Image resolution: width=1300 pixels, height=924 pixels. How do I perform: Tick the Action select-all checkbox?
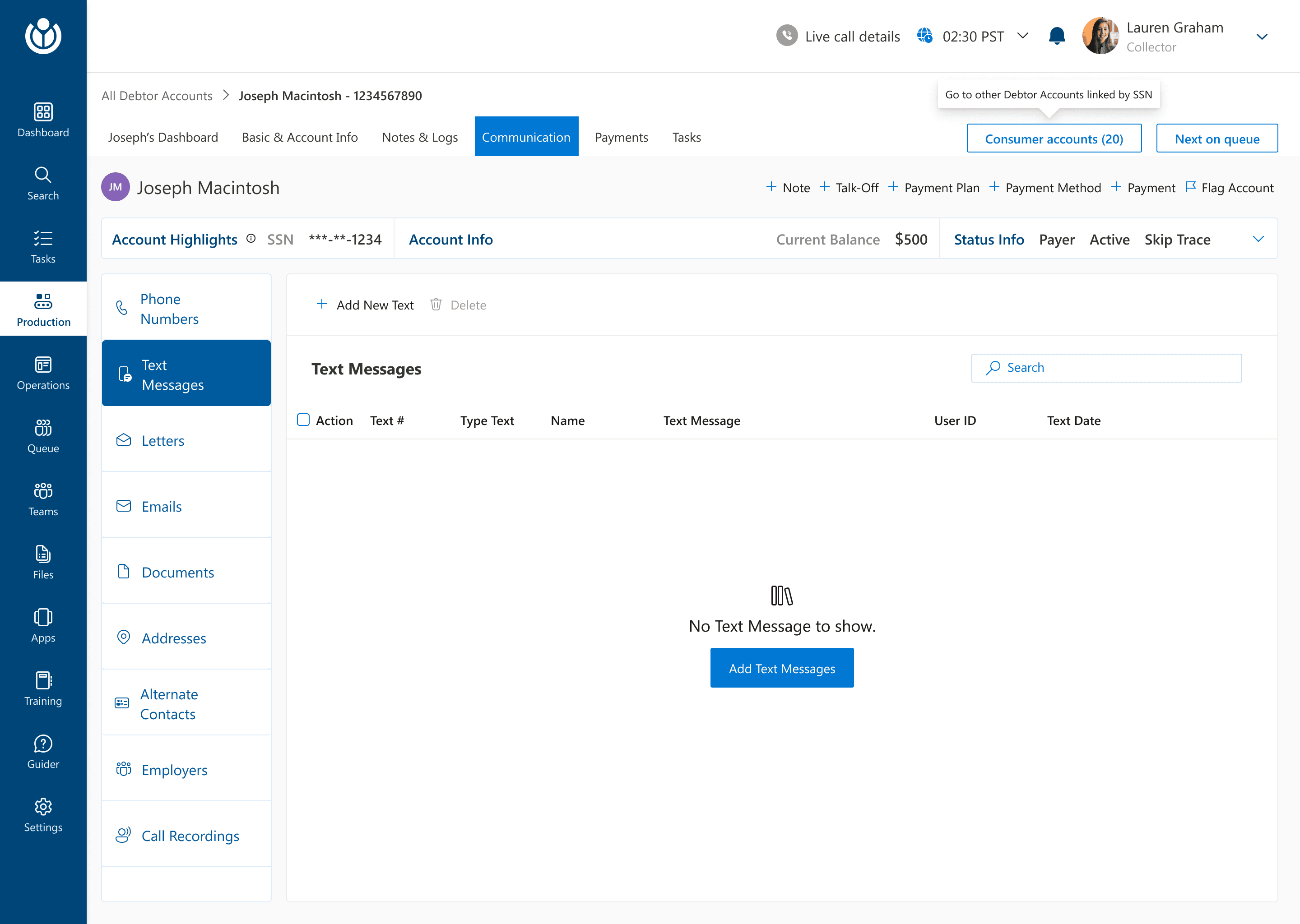303,420
